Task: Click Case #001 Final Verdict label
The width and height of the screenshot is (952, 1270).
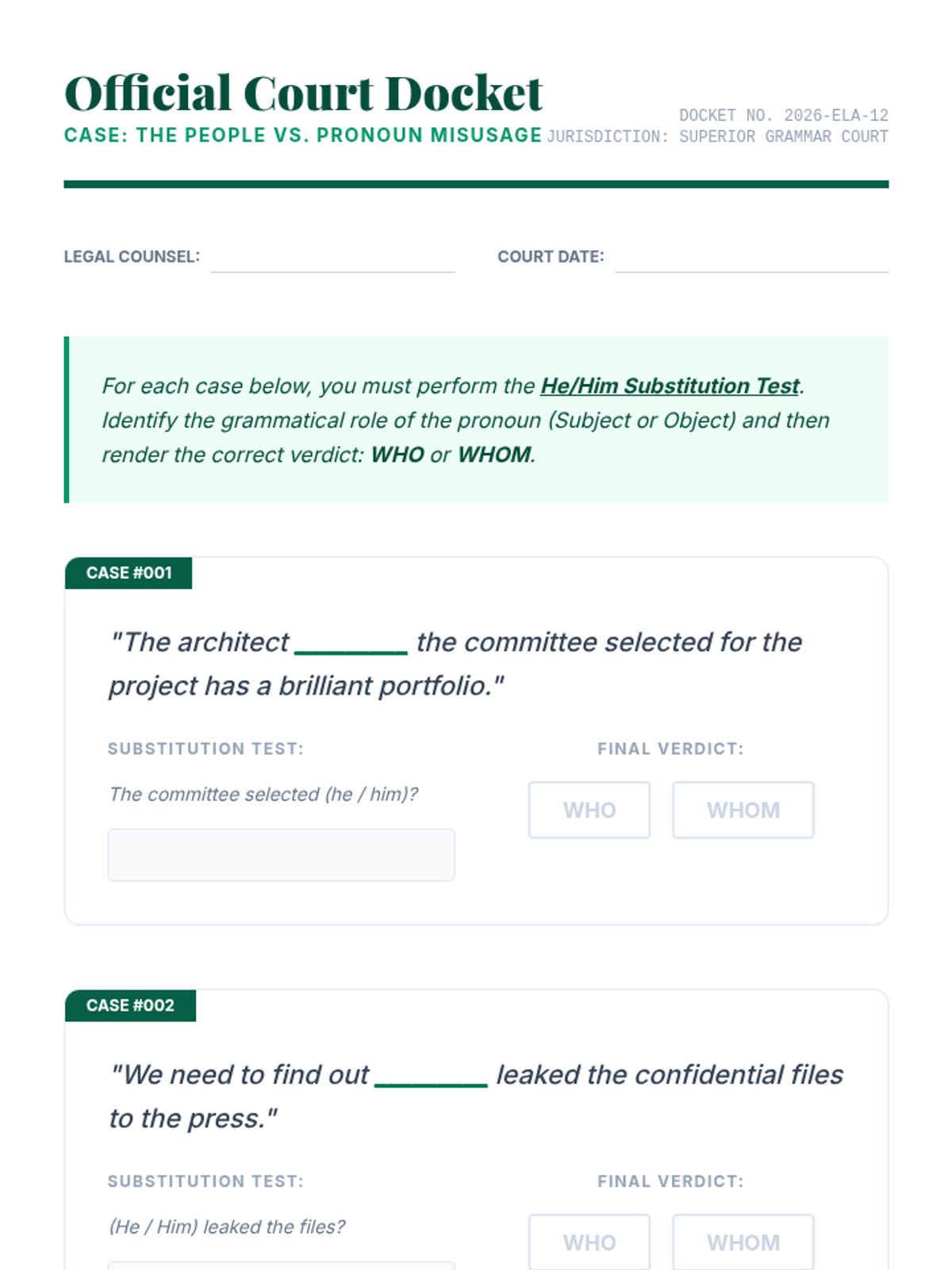Action: point(670,749)
